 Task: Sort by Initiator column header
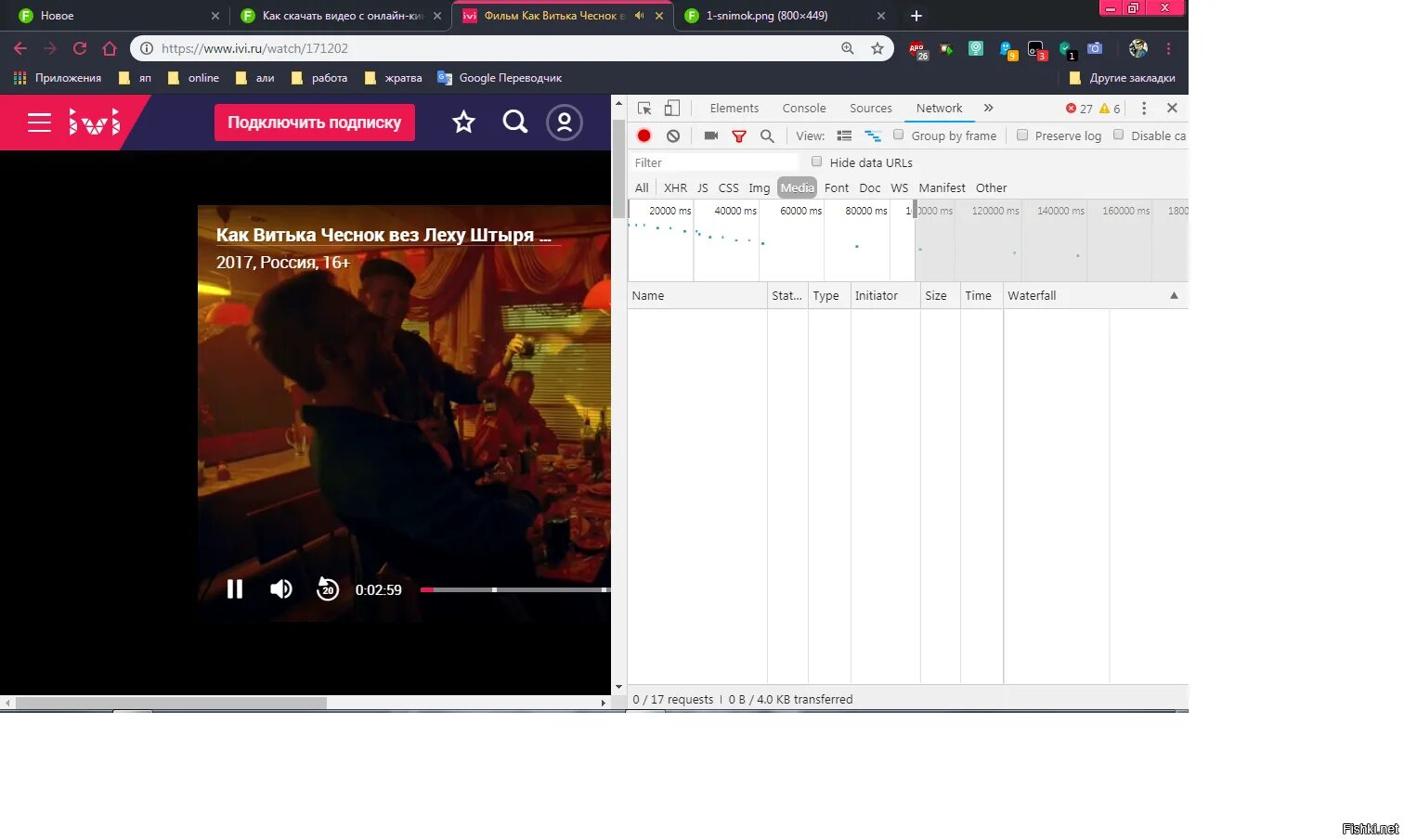click(x=885, y=296)
